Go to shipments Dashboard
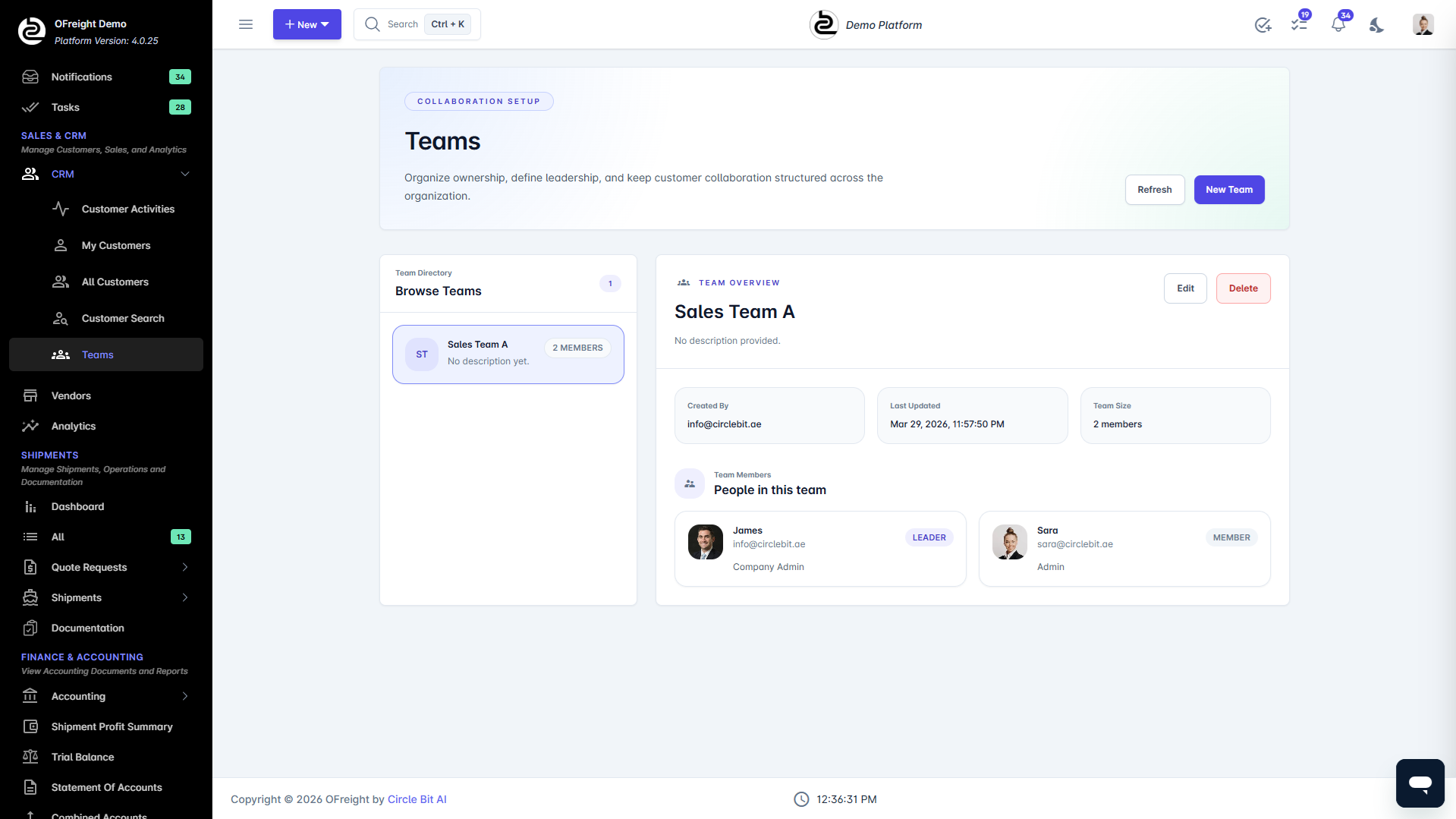This screenshot has height=819, width=1456. (77, 506)
